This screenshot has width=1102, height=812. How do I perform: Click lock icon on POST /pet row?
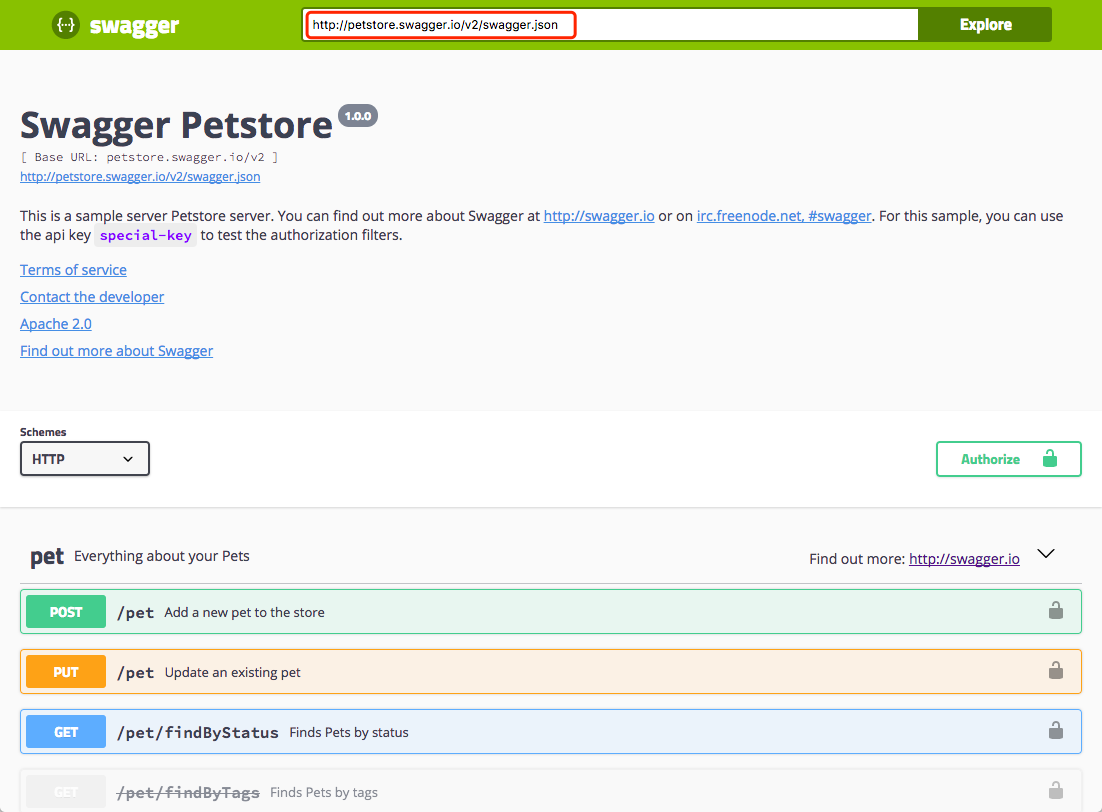pyautogui.click(x=1056, y=610)
